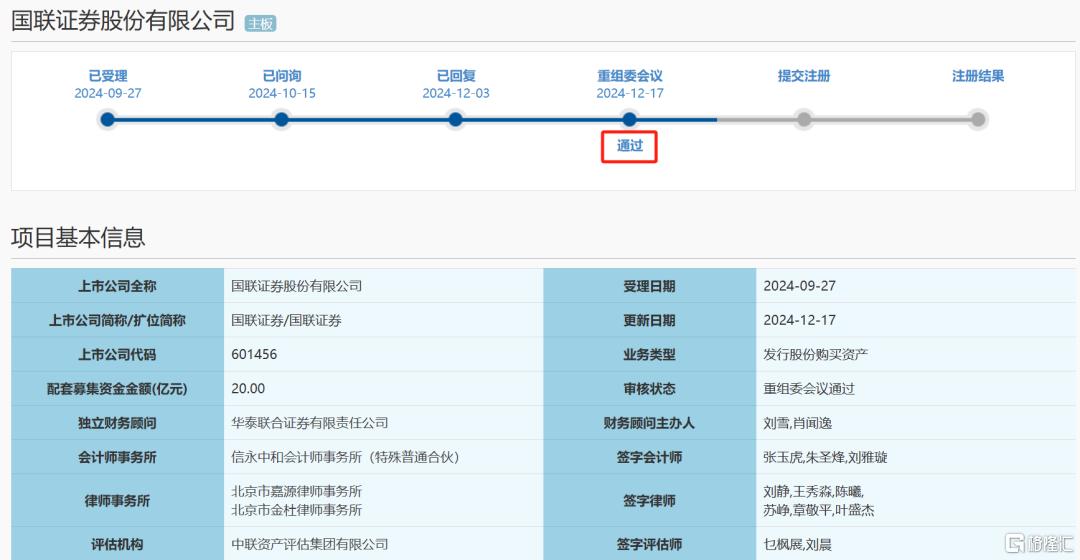Click the 注册结果 stage label
Image resolution: width=1080 pixels, height=560 pixels.
(x=978, y=76)
